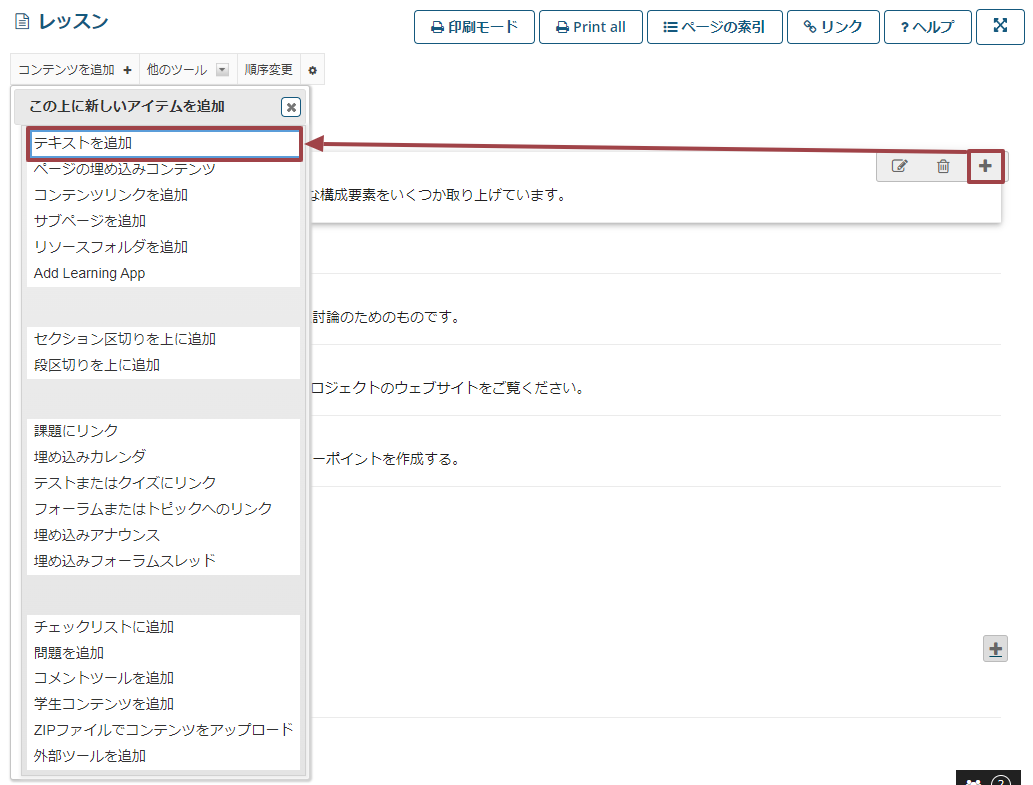Image resolution: width=1033 pixels, height=785 pixels.
Task: Select ページの埋め込みコンテンツ entry
Action: coord(125,169)
